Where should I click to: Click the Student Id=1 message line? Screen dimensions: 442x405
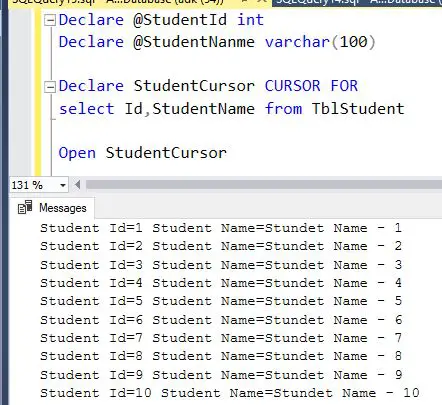pyautogui.click(x=221, y=228)
